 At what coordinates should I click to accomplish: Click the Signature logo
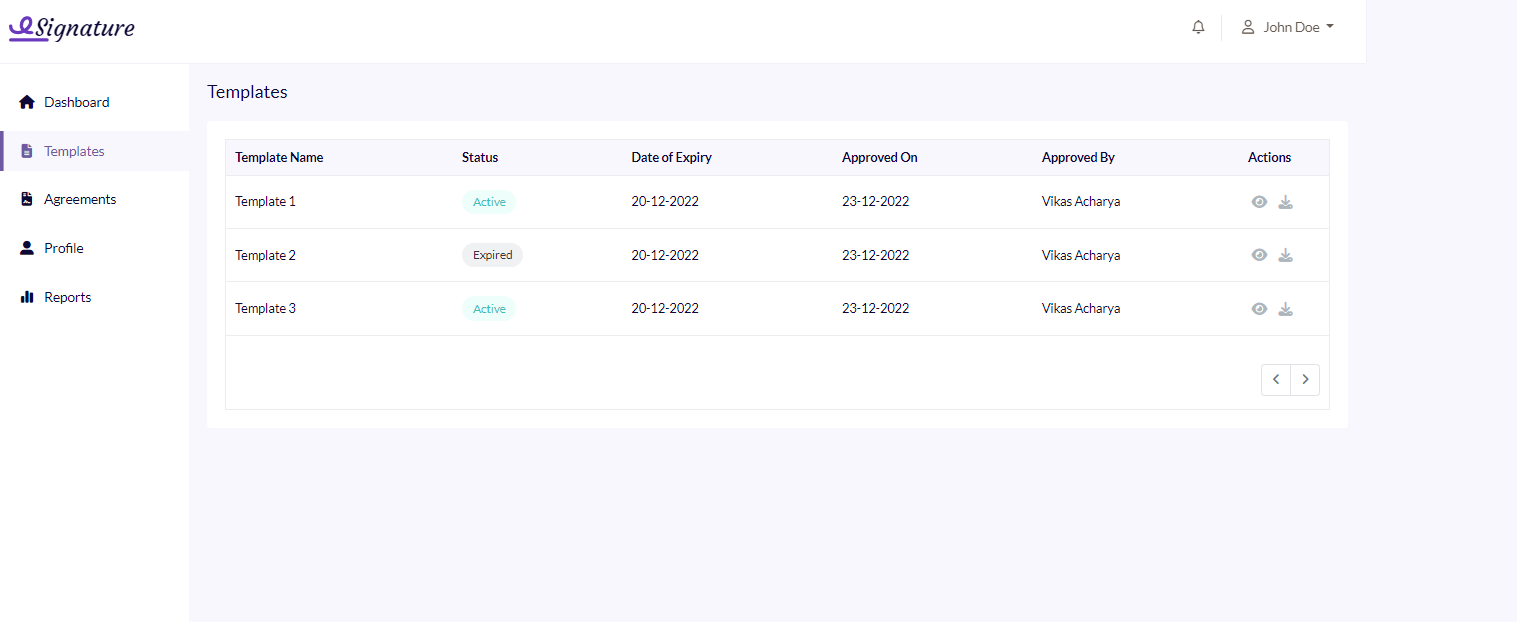[72, 28]
